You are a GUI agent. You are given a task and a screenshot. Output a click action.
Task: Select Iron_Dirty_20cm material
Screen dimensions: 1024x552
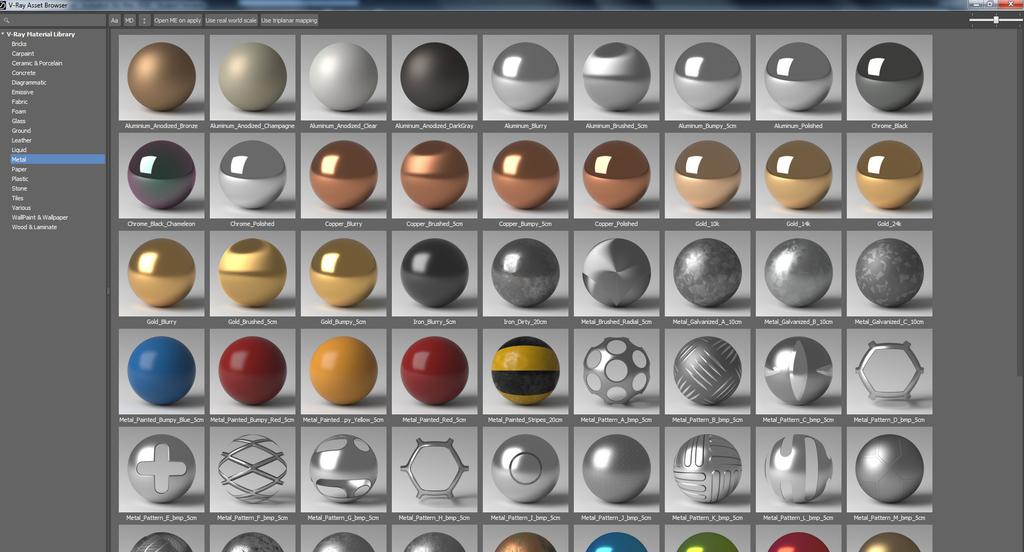tap(526, 274)
